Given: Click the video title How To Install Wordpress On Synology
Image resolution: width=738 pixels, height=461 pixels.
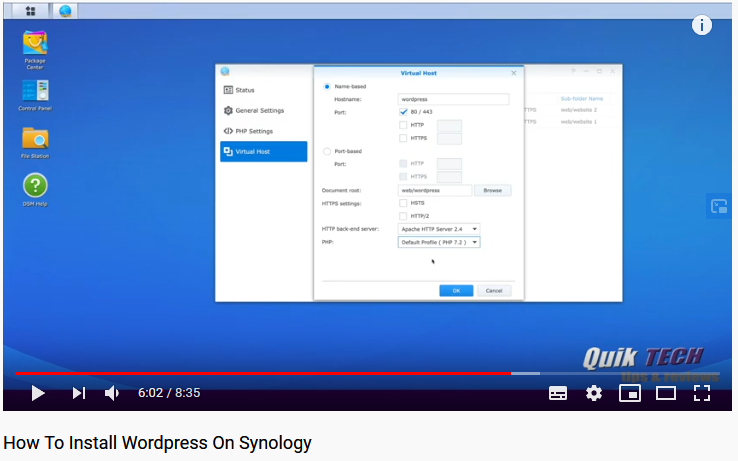Looking at the screenshot, I should tap(157, 443).
